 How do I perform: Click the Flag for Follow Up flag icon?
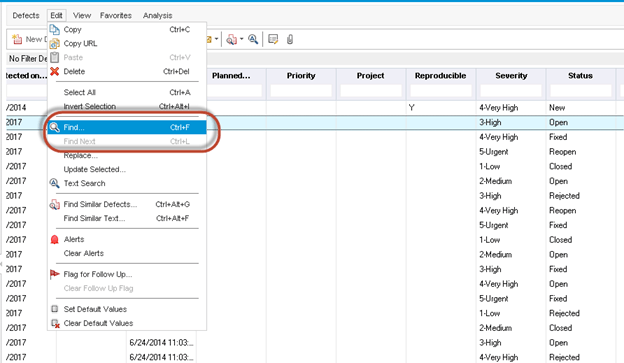[x=55, y=274]
